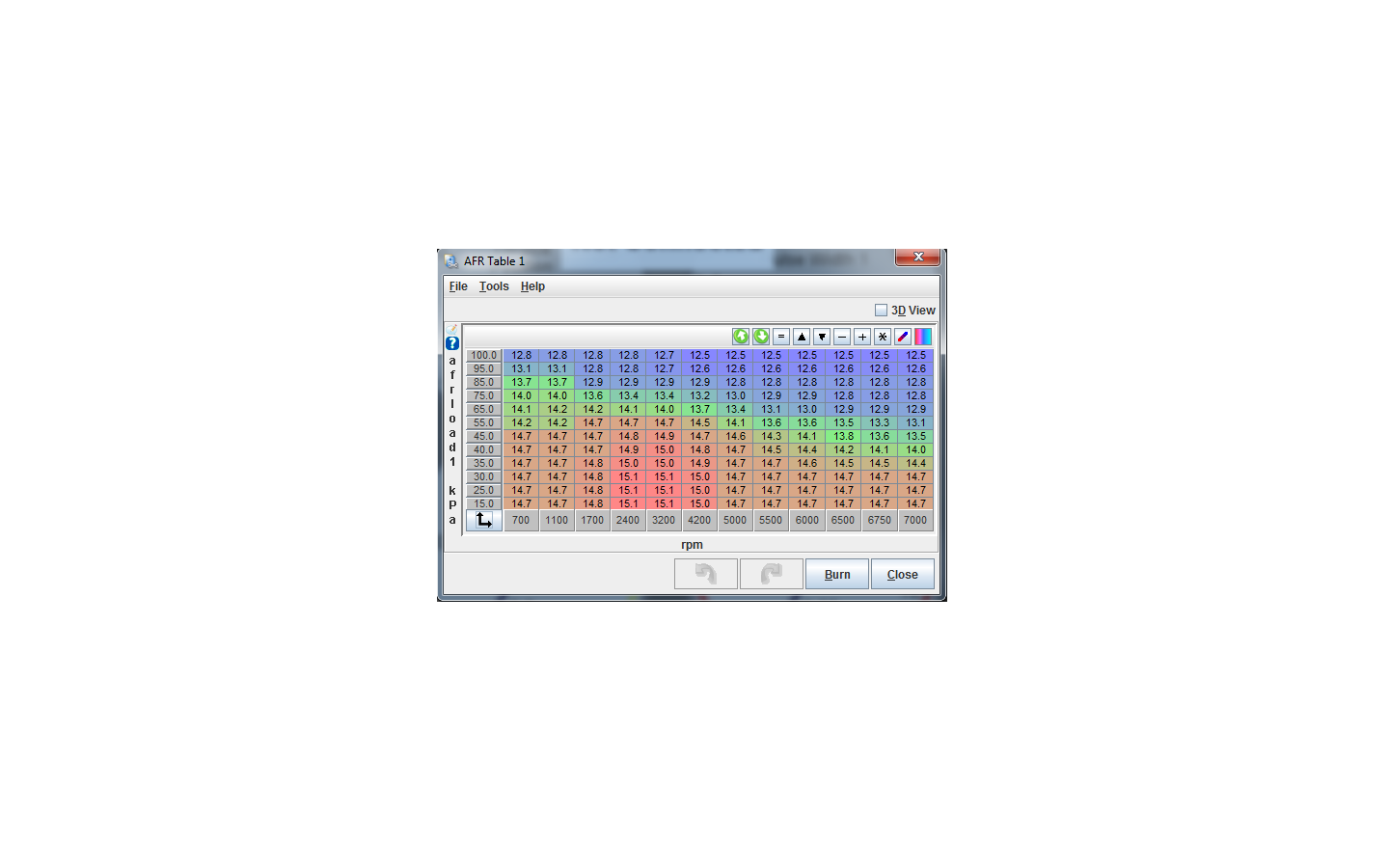Click the solid triangle down toolbar icon
The height and width of the screenshot is (868, 1389).
coord(822,337)
